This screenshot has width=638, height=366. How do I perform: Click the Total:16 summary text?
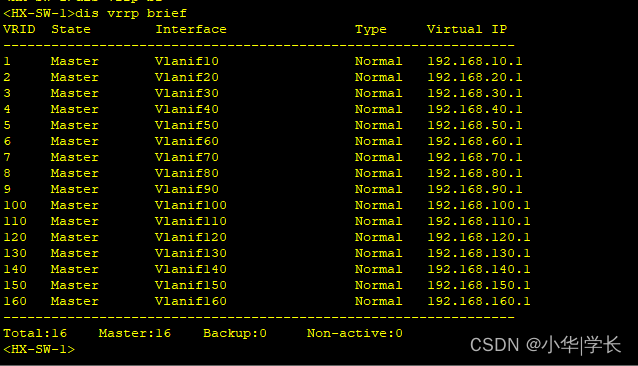tap(35, 333)
